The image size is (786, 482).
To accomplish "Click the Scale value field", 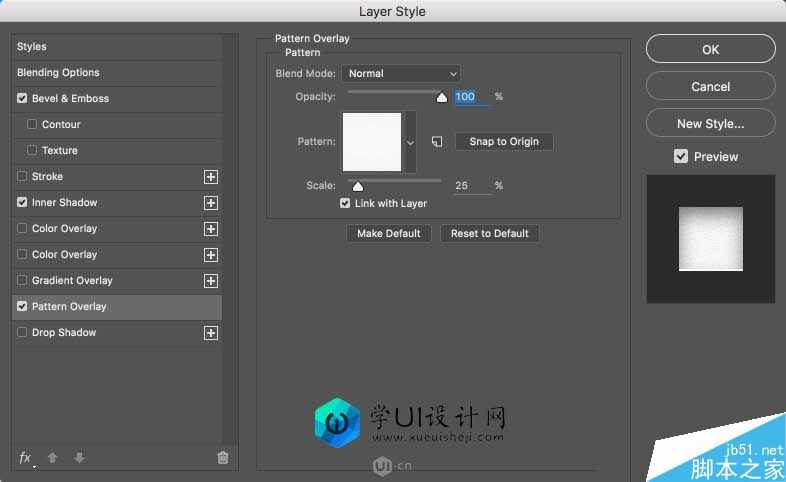I will click(471, 186).
